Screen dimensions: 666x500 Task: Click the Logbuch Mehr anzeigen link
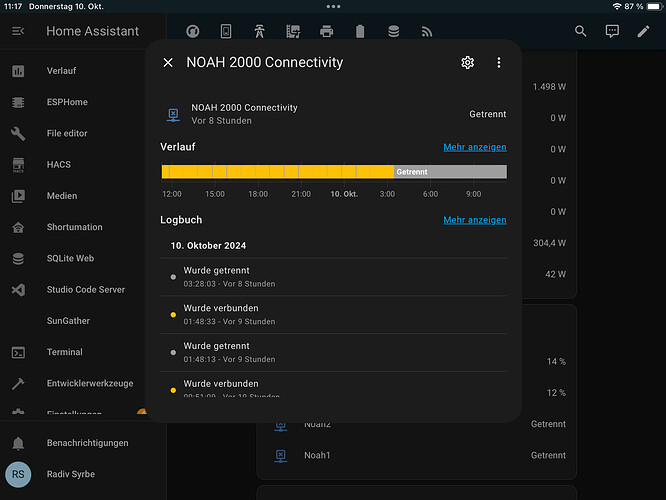475,220
